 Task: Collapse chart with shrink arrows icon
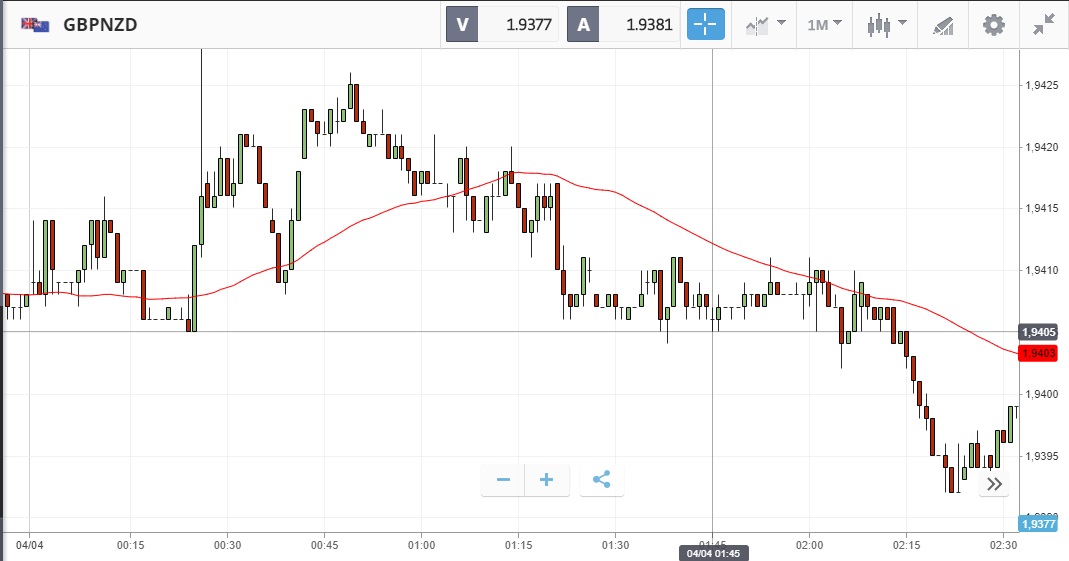tap(1045, 25)
